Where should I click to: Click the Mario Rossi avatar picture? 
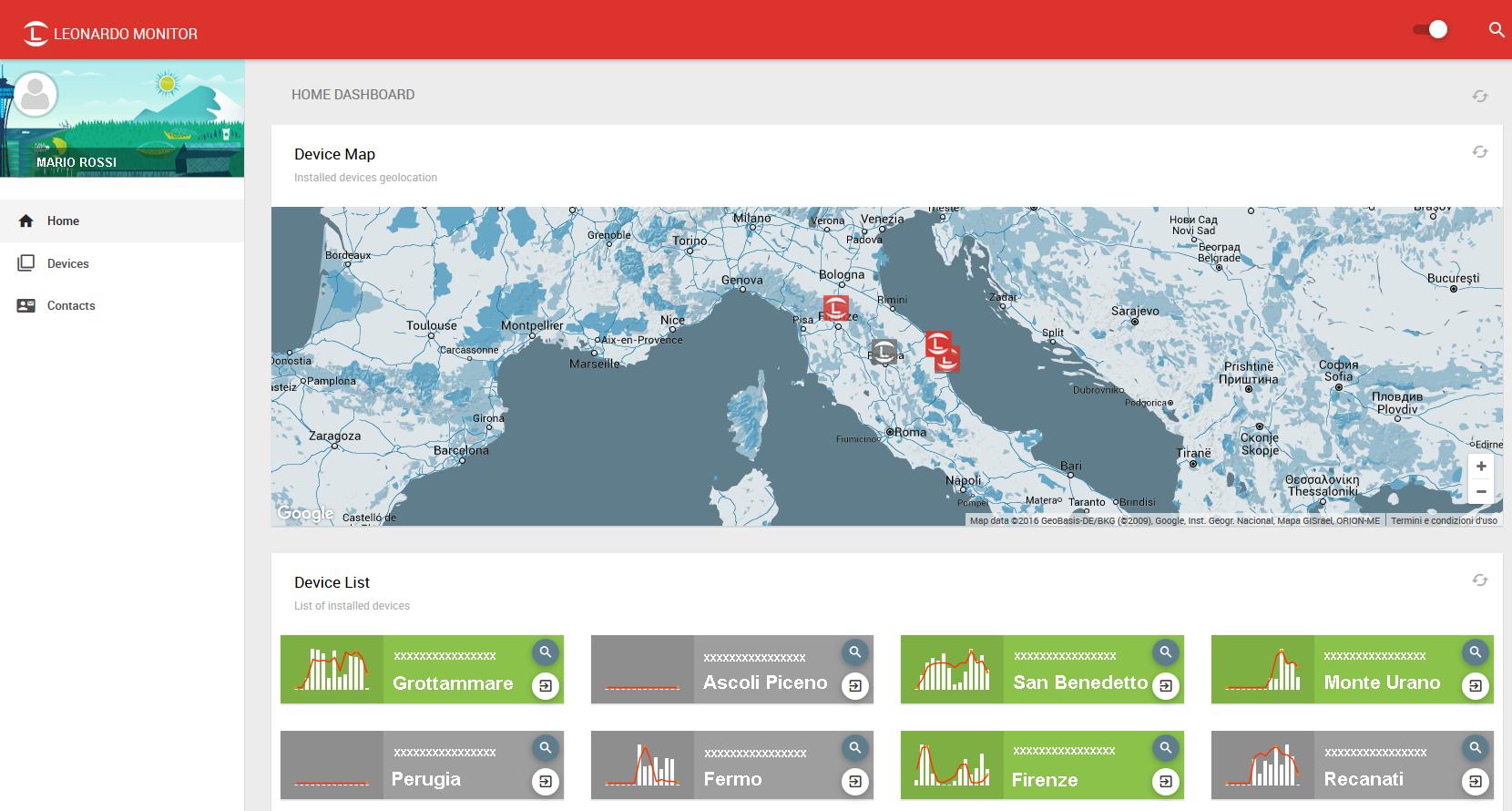coord(36,95)
